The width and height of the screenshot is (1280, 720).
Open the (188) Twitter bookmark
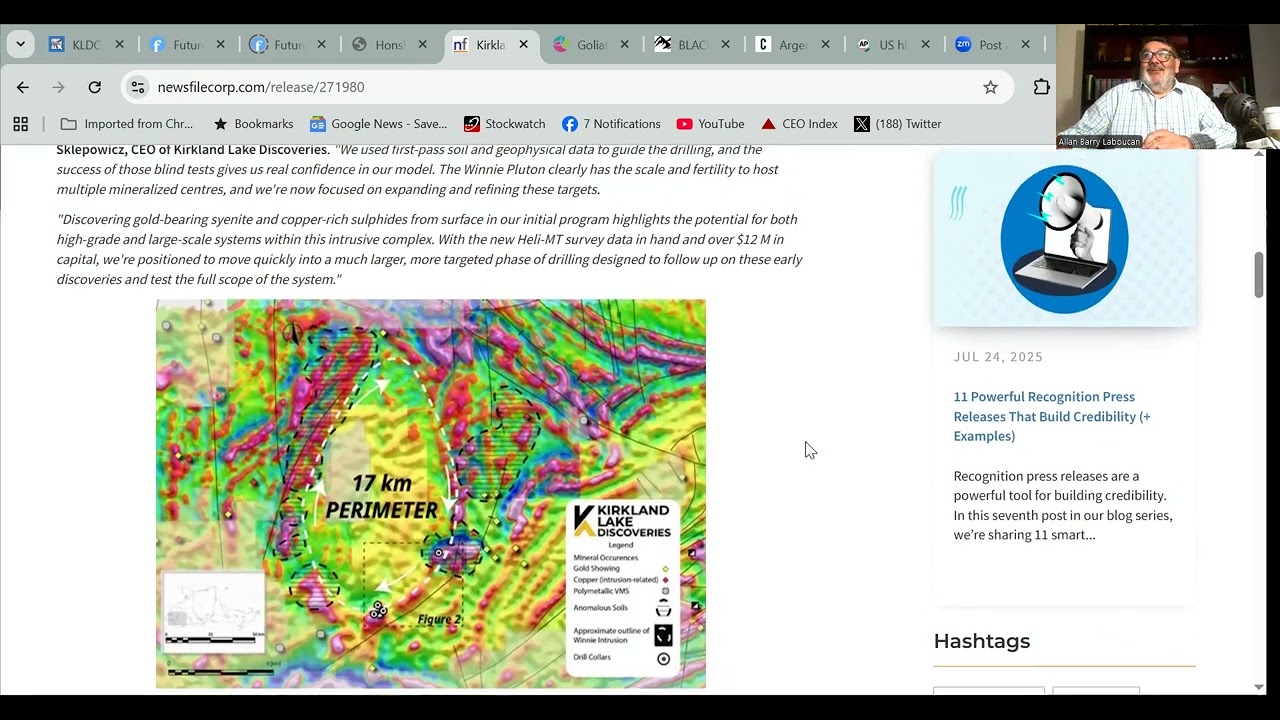tap(898, 124)
